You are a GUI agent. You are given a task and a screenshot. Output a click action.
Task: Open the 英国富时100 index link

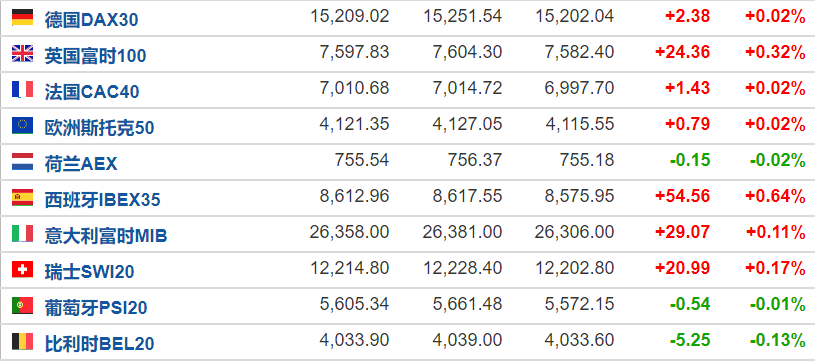coord(95,56)
